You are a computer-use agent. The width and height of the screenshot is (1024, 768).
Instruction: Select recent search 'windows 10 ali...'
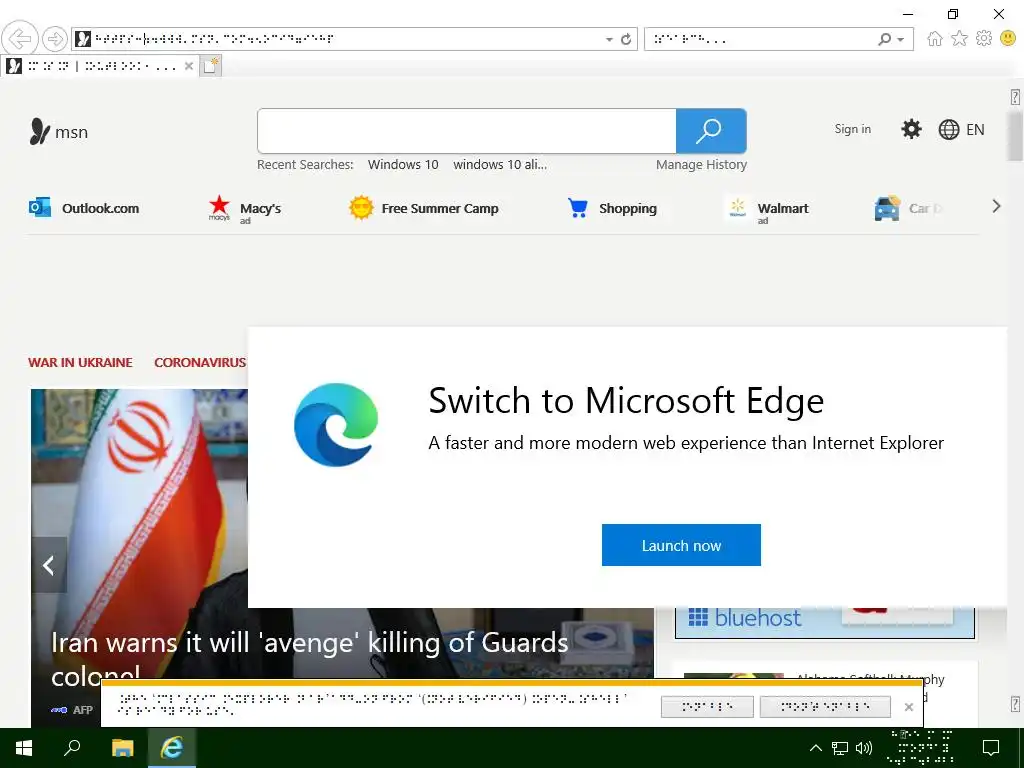(500, 165)
